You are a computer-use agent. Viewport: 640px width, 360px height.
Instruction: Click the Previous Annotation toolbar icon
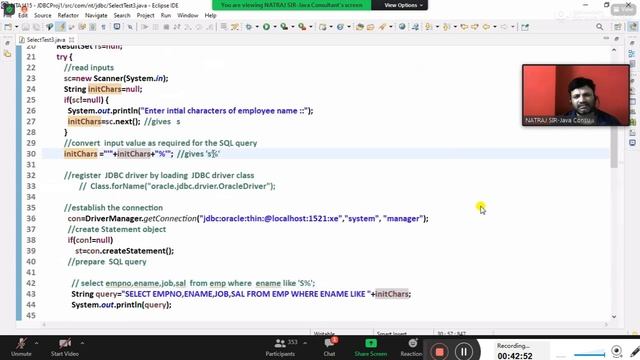(x=447, y=27)
